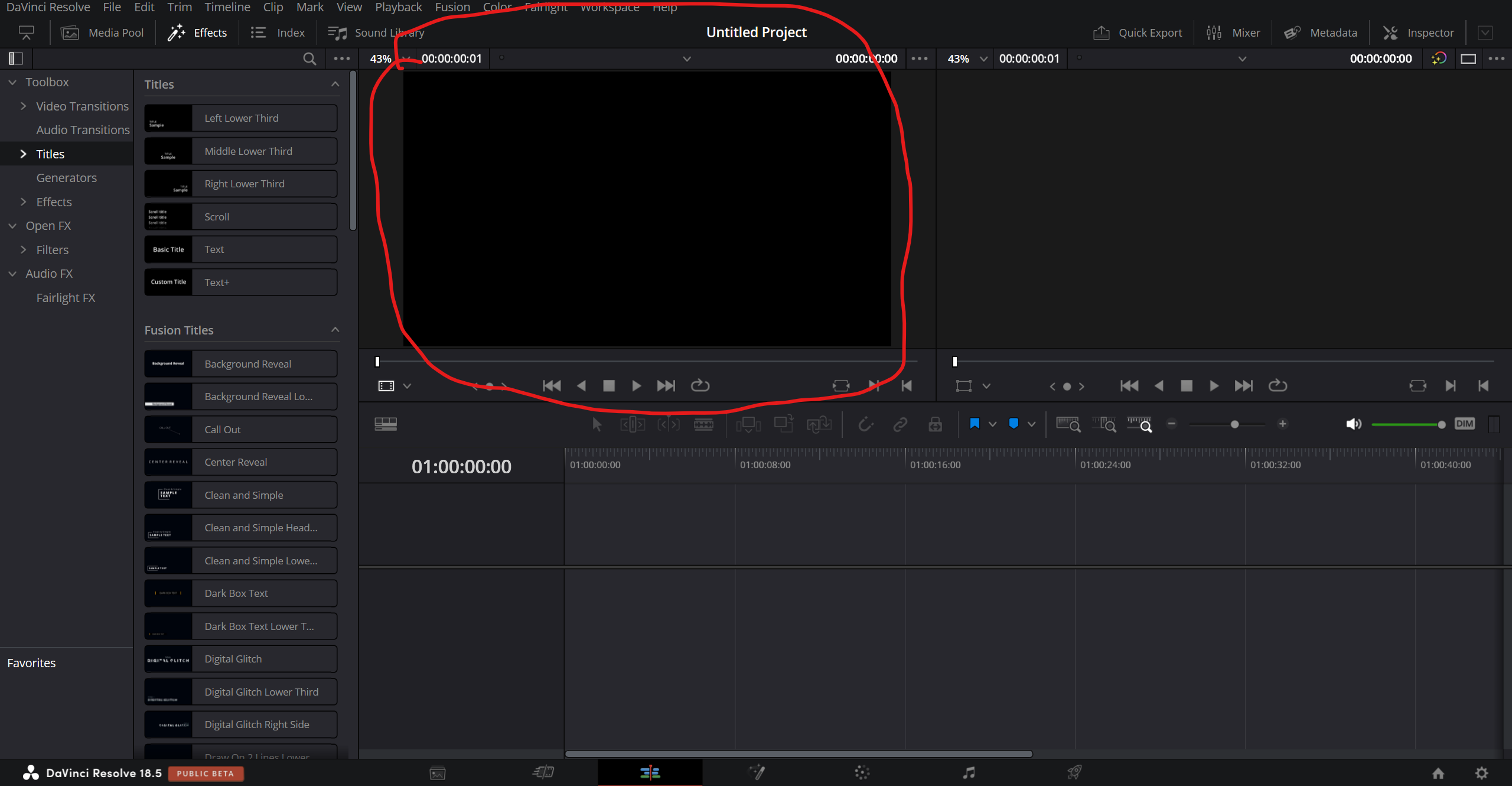The height and width of the screenshot is (786, 1512).
Task: Click the Full Extent Zoom icon
Action: tap(1068, 424)
